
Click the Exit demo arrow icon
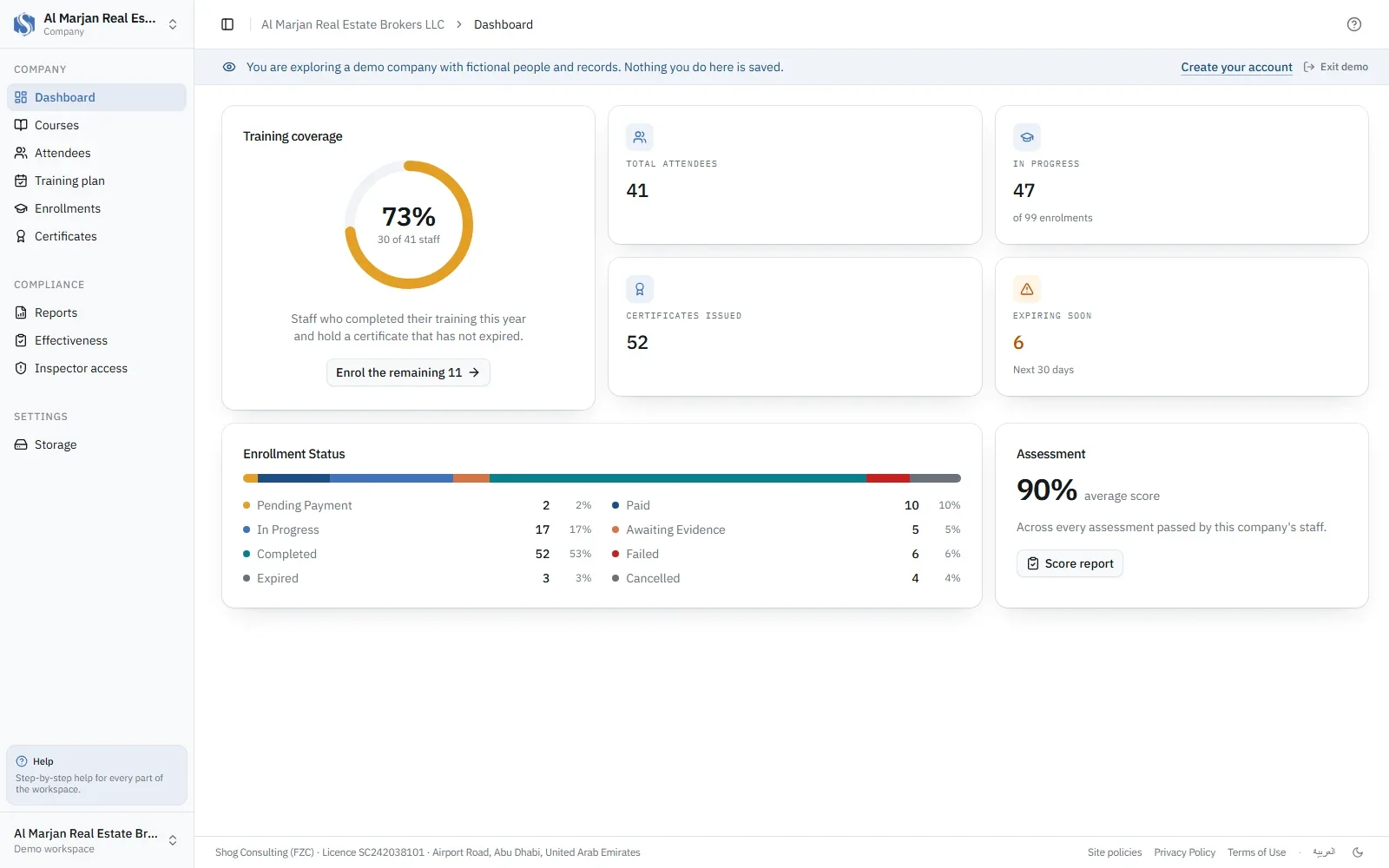1309,67
